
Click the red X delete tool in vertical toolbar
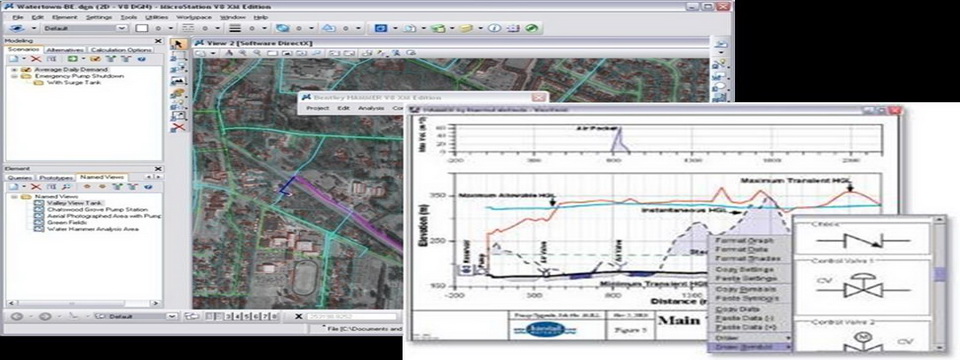pos(178,127)
